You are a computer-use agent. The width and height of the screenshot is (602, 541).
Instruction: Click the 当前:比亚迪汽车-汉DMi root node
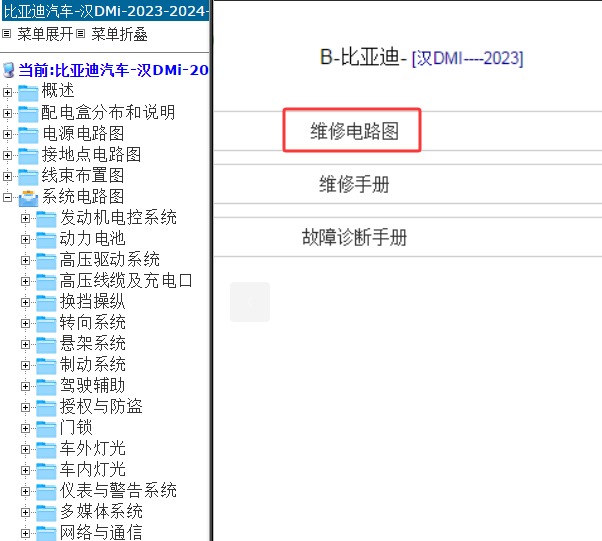[113, 70]
